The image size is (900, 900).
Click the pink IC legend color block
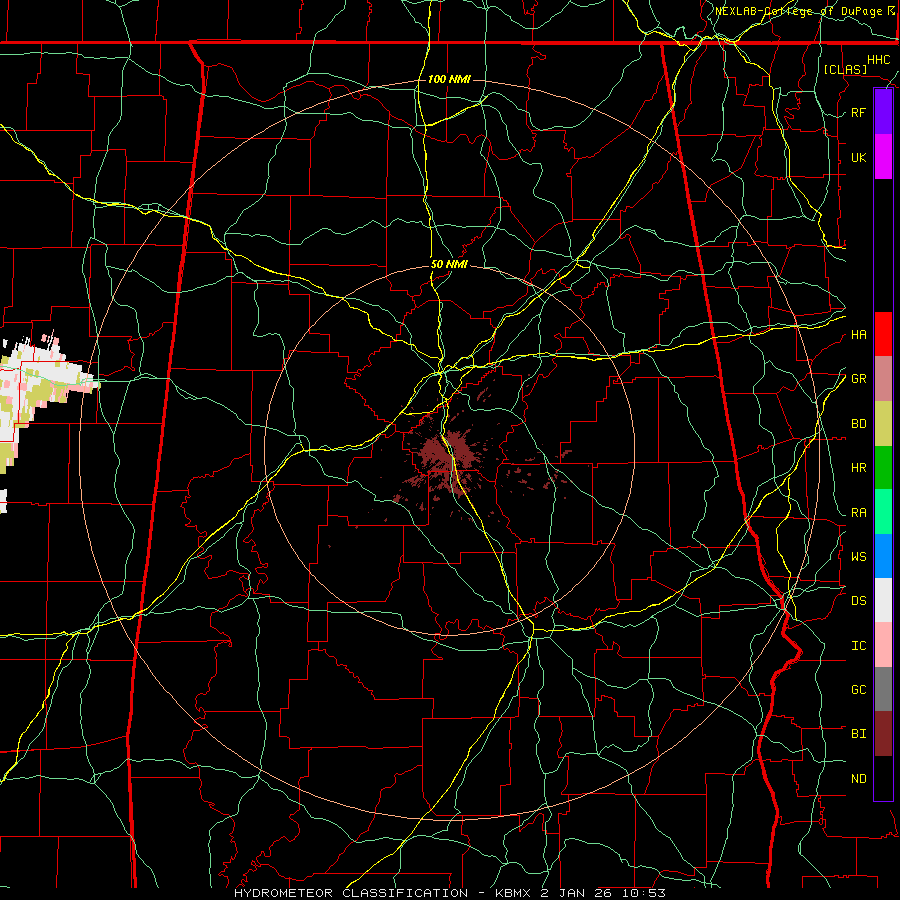coord(883,645)
